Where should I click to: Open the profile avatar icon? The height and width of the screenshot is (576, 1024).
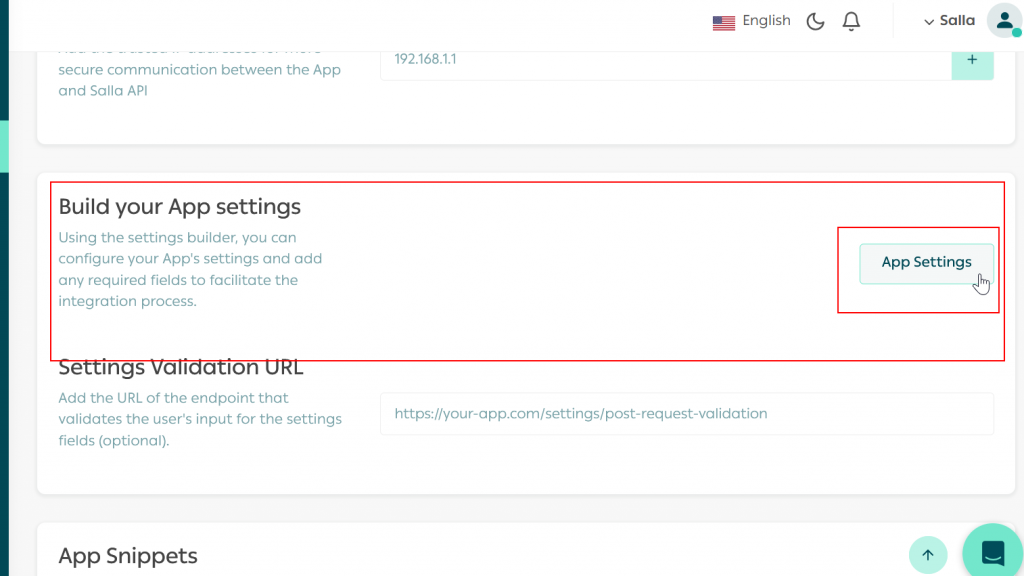(x=1004, y=20)
